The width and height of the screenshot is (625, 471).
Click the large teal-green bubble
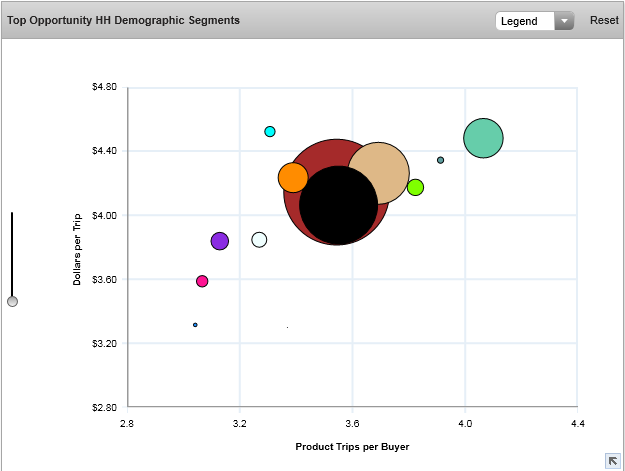pos(483,138)
